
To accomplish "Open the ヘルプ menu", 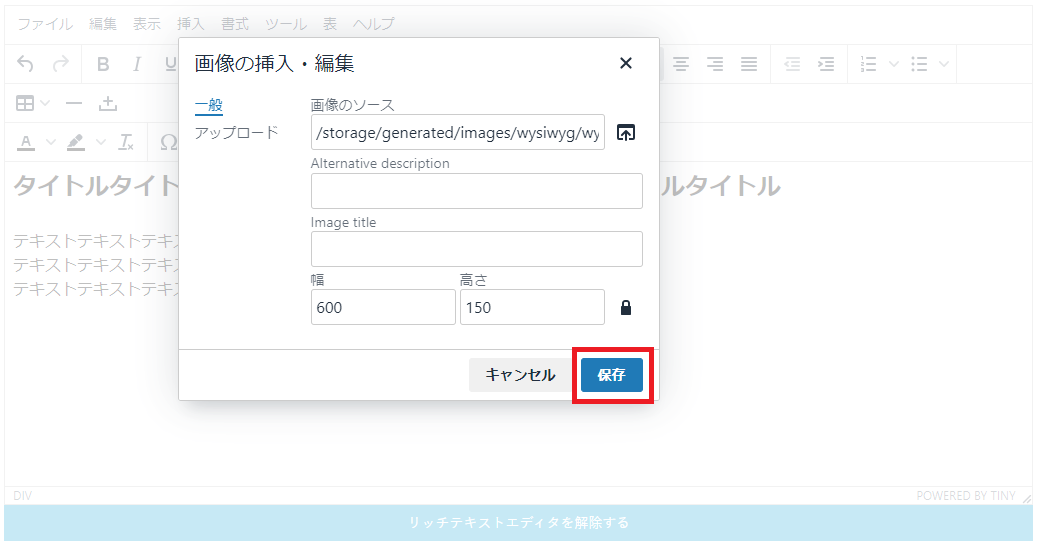I will pyautogui.click(x=374, y=25).
